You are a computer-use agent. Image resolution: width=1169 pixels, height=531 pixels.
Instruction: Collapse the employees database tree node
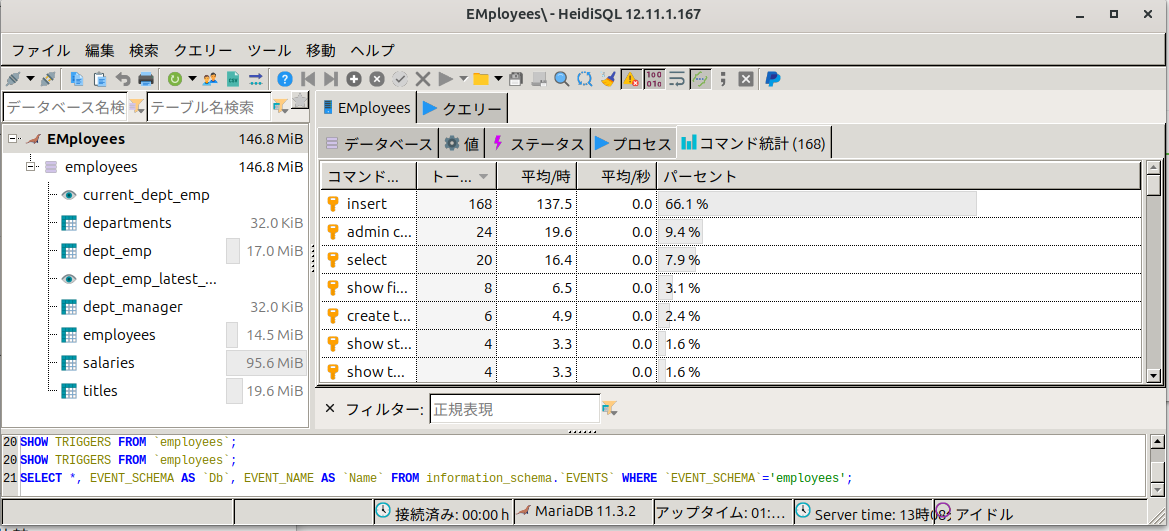31,166
